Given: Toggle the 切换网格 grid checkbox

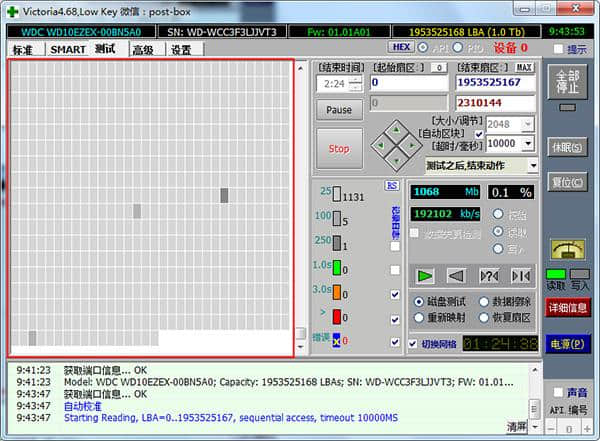Looking at the screenshot, I should tap(414, 344).
